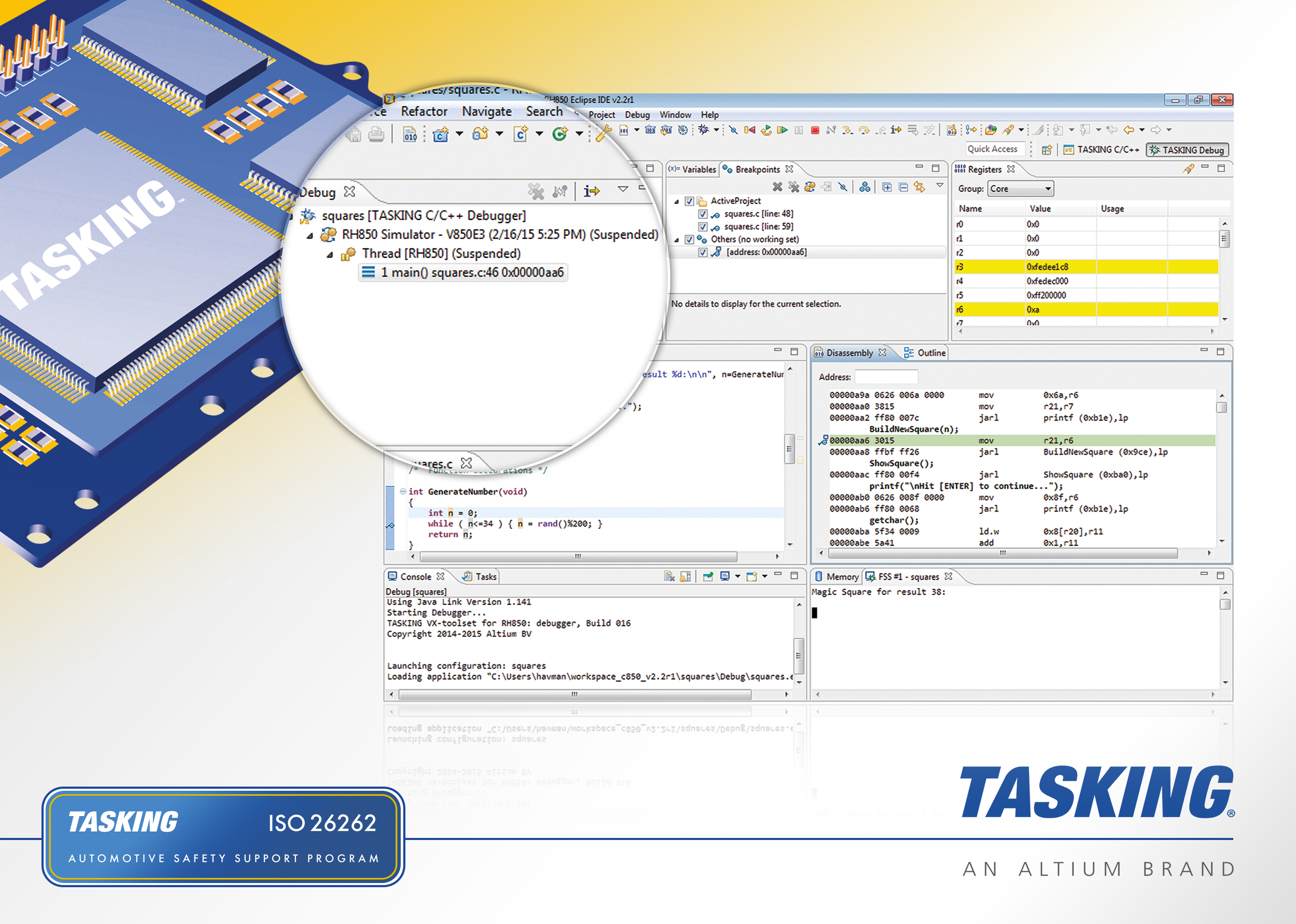Uncheck the squares.c line 59 breakpoint
Screen dimensions: 1296x924
pyautogui.click(x=703, y=227)
